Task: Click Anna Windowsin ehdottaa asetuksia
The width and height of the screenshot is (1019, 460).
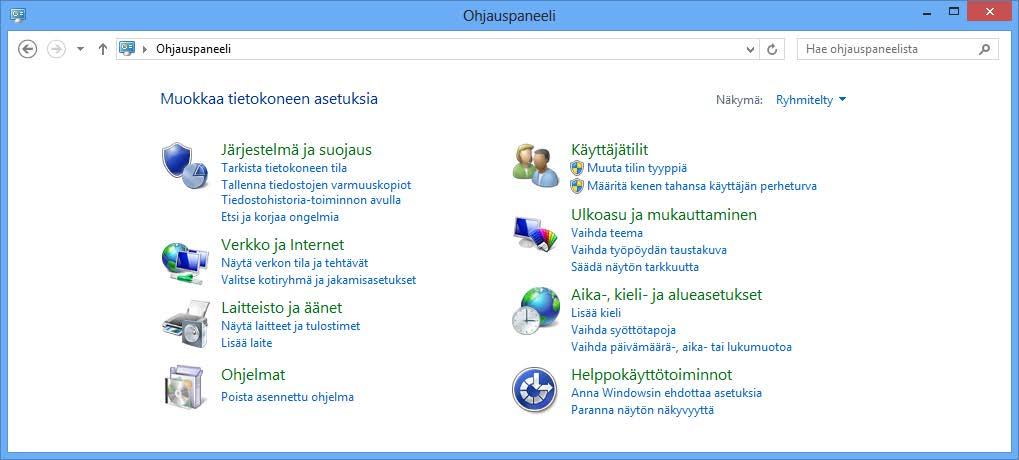Action: click(666, 393)
